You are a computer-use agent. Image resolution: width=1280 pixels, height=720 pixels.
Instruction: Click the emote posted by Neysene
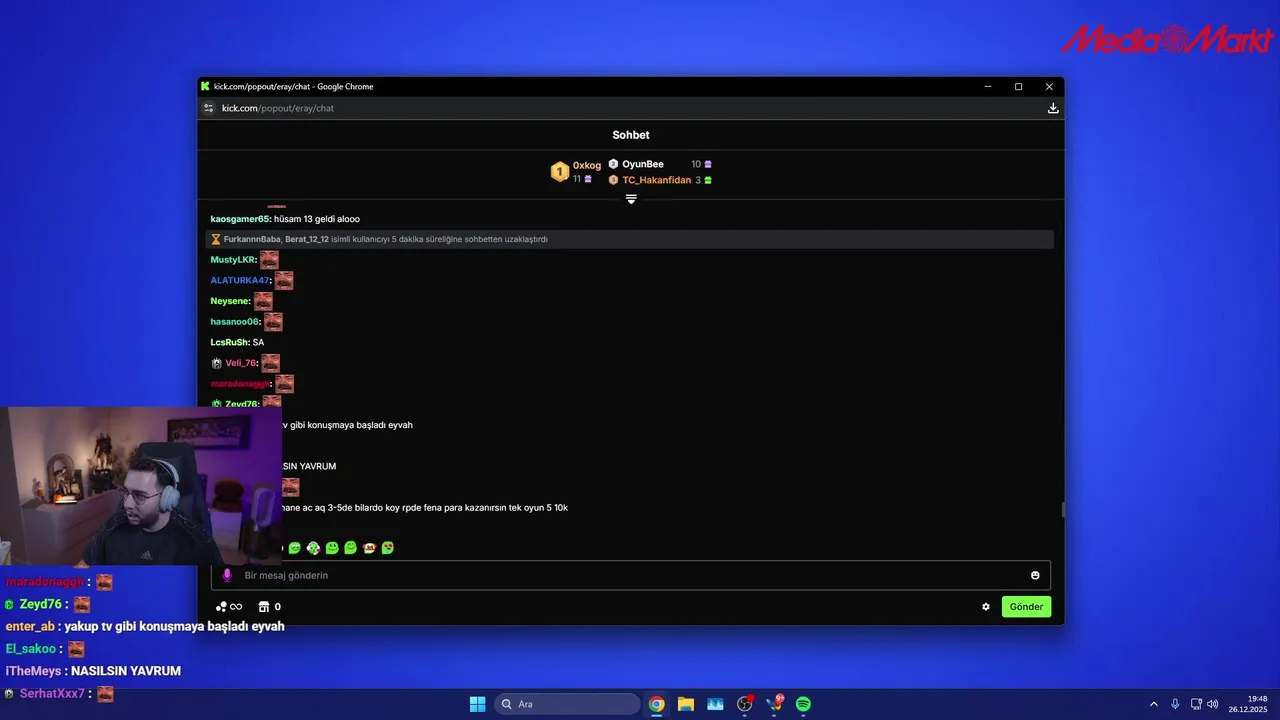263,301
